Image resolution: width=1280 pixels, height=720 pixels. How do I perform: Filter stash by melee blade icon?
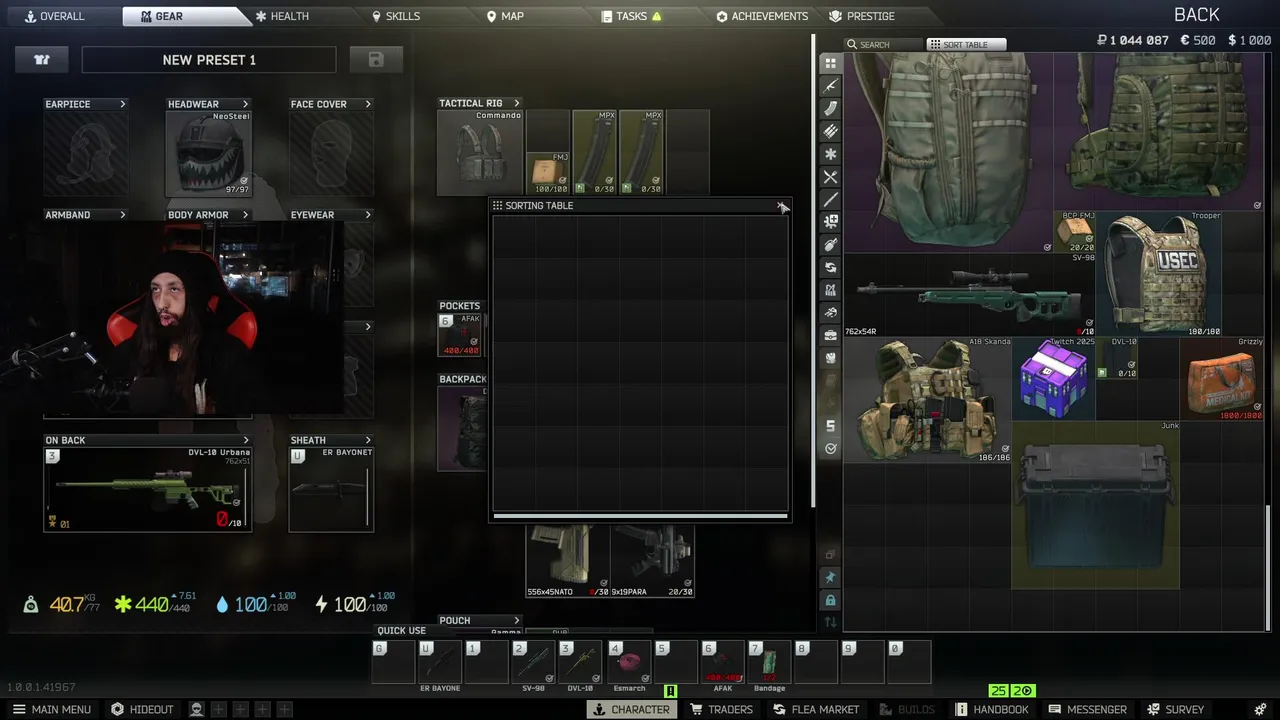click(x=830, y=199)
